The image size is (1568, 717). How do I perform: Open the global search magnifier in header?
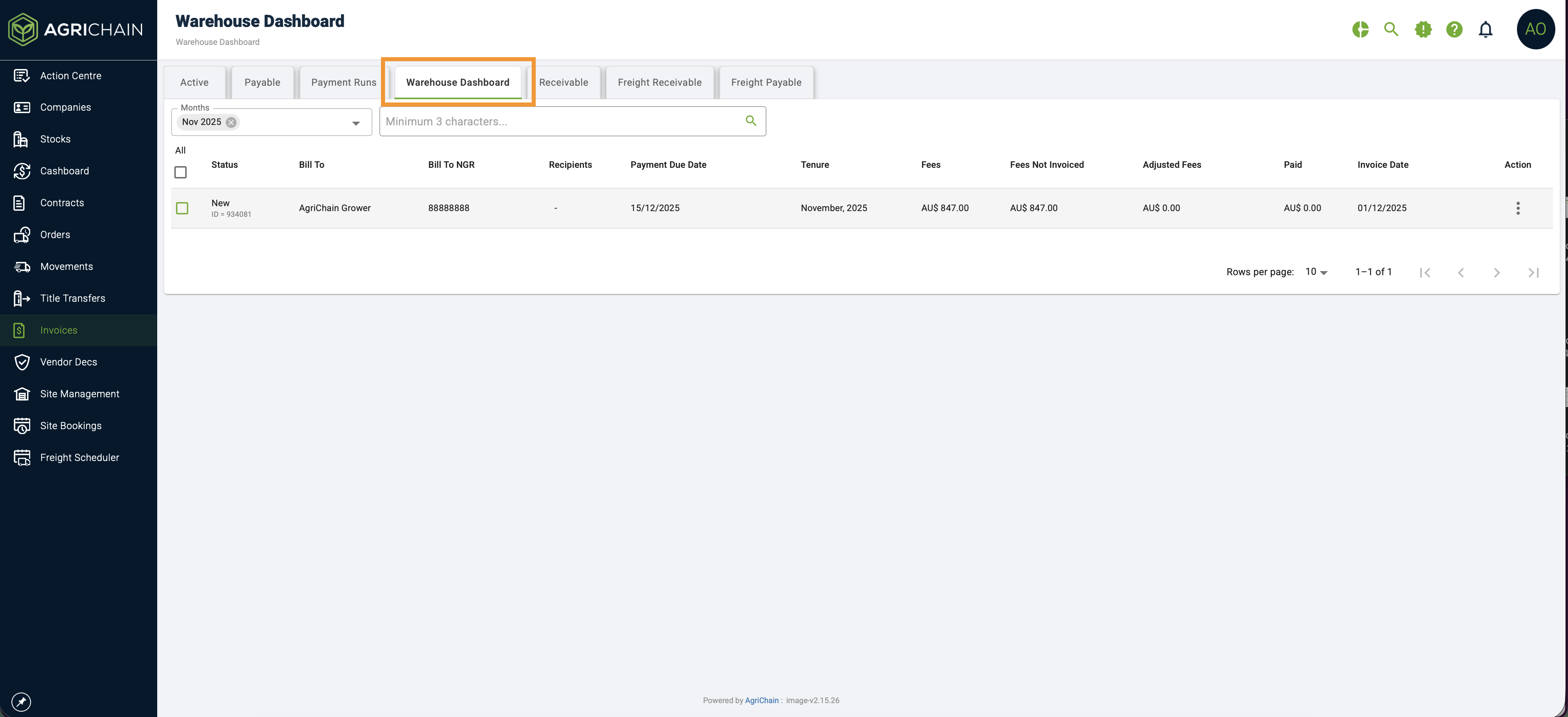(1391, 29)
